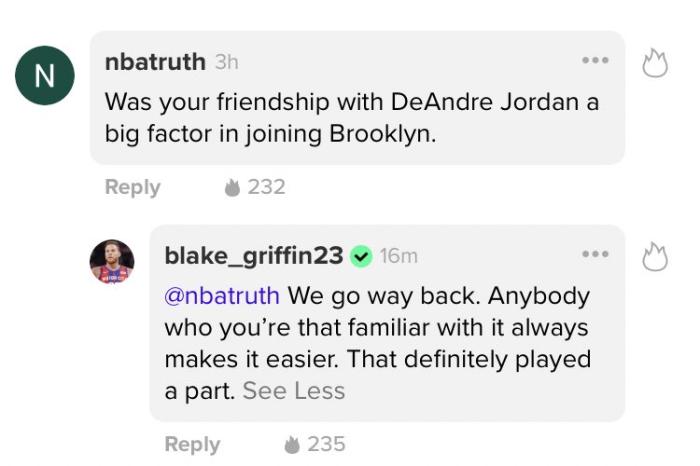Image resolution: width=700 pixels, height=466 pixels.
Task: Click the 16m timestamp on the reply
Action: [399, 256]
